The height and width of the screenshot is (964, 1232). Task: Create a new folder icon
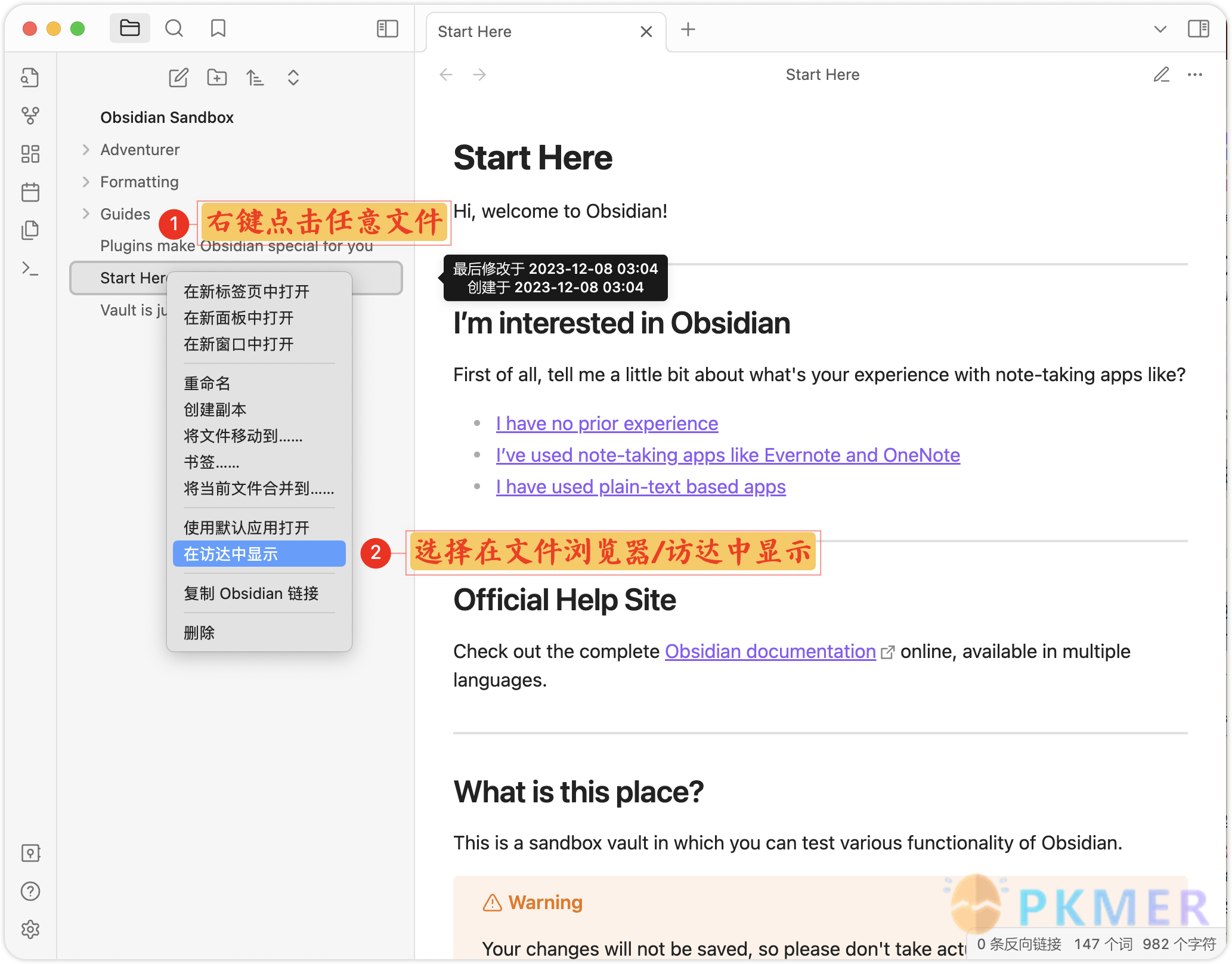(x=217, y=78)
